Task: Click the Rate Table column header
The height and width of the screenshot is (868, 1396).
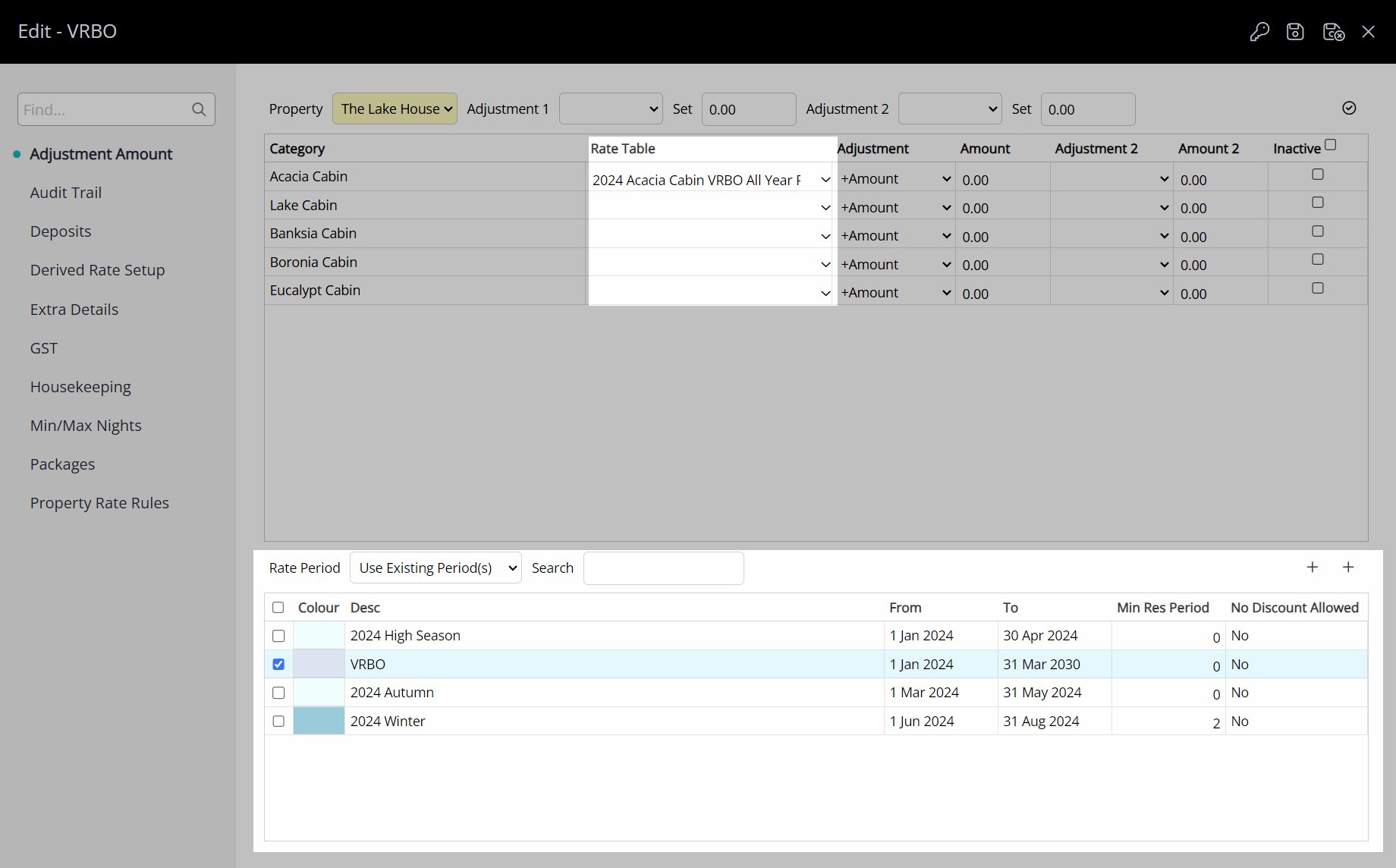Action: click(x=623, y=149)
